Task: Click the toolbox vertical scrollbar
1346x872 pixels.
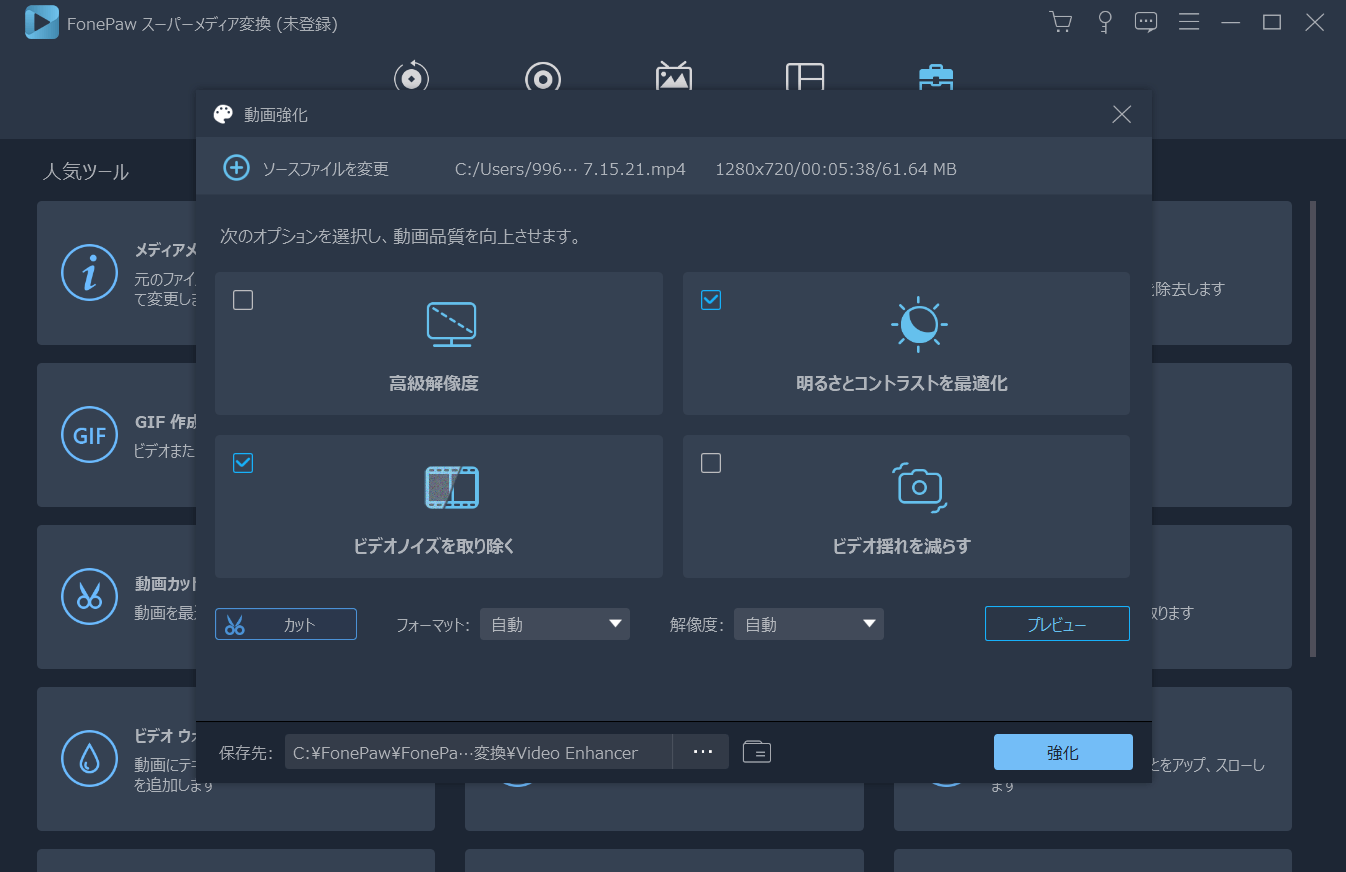Action: tap(1313, 430)
